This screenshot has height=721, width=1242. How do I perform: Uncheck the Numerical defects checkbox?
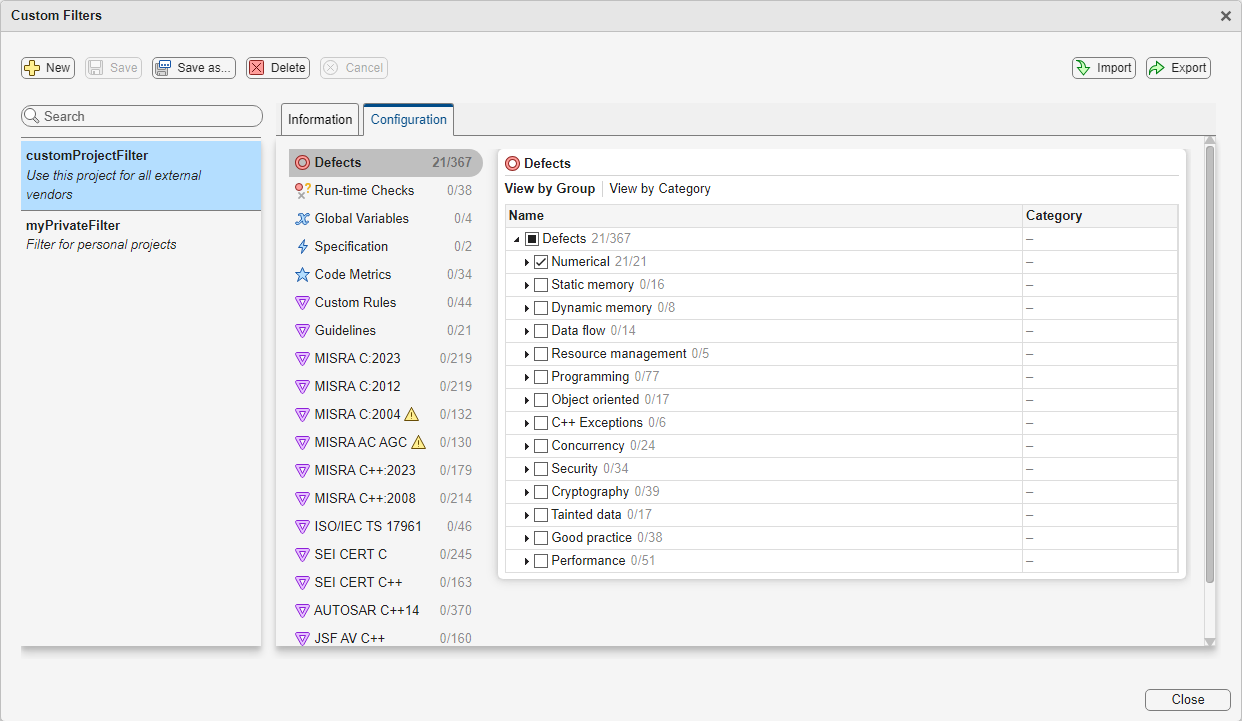pos(540,261)
